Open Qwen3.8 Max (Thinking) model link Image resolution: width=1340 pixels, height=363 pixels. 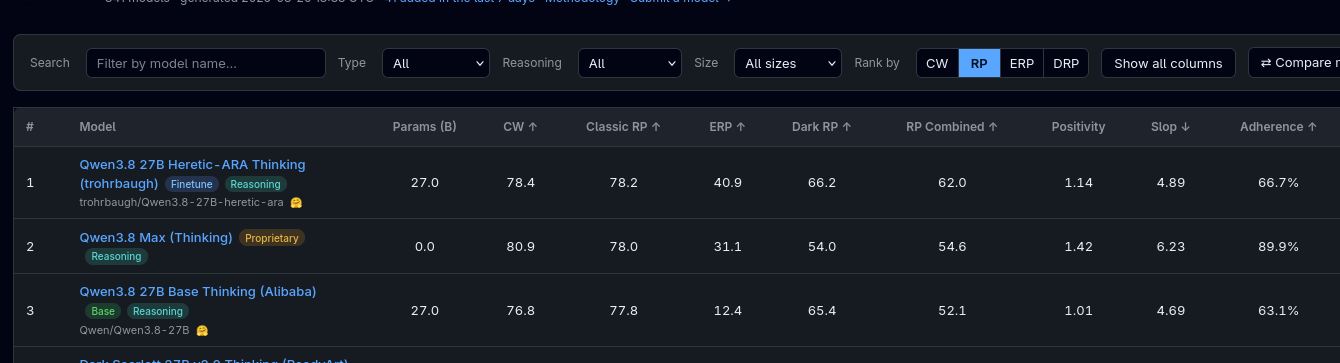coord(156,237)
